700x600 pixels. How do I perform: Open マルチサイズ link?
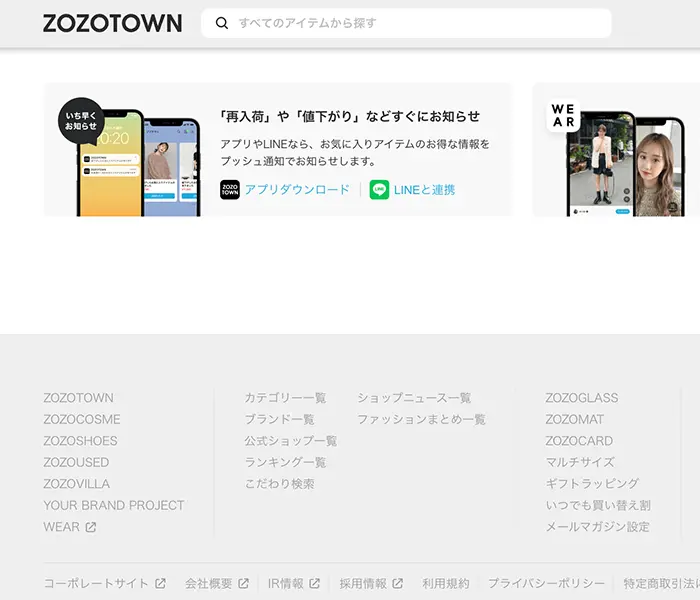tap(580, 462)
